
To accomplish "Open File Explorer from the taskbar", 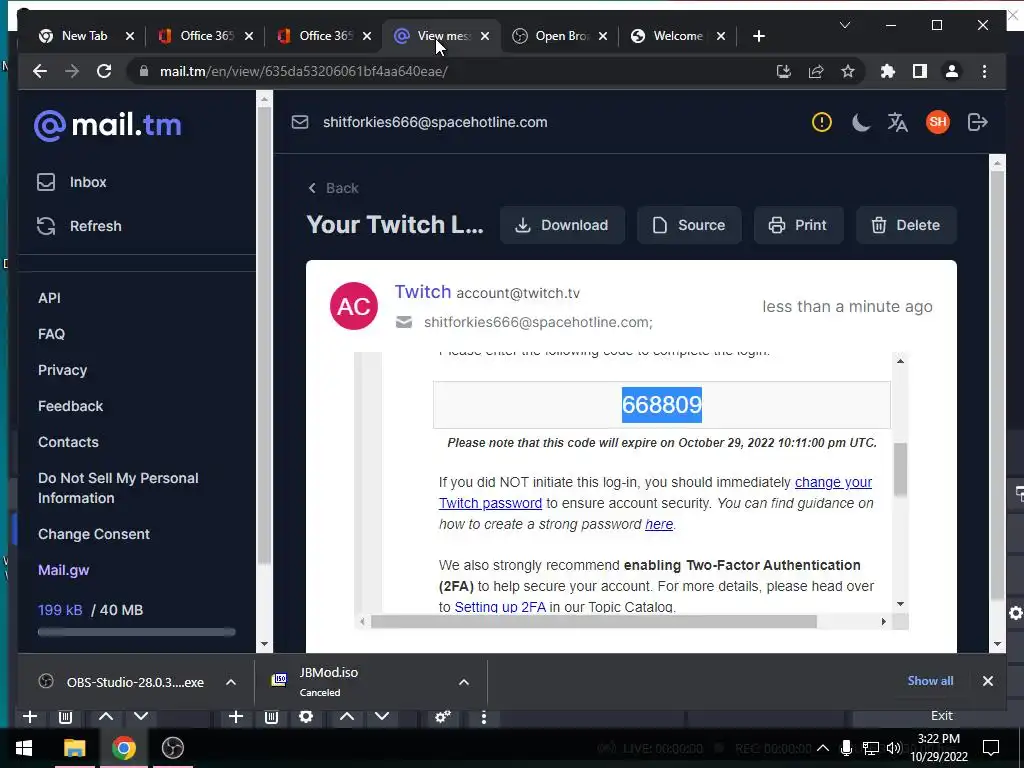I will pyautogui.click(x=74, y=748).
